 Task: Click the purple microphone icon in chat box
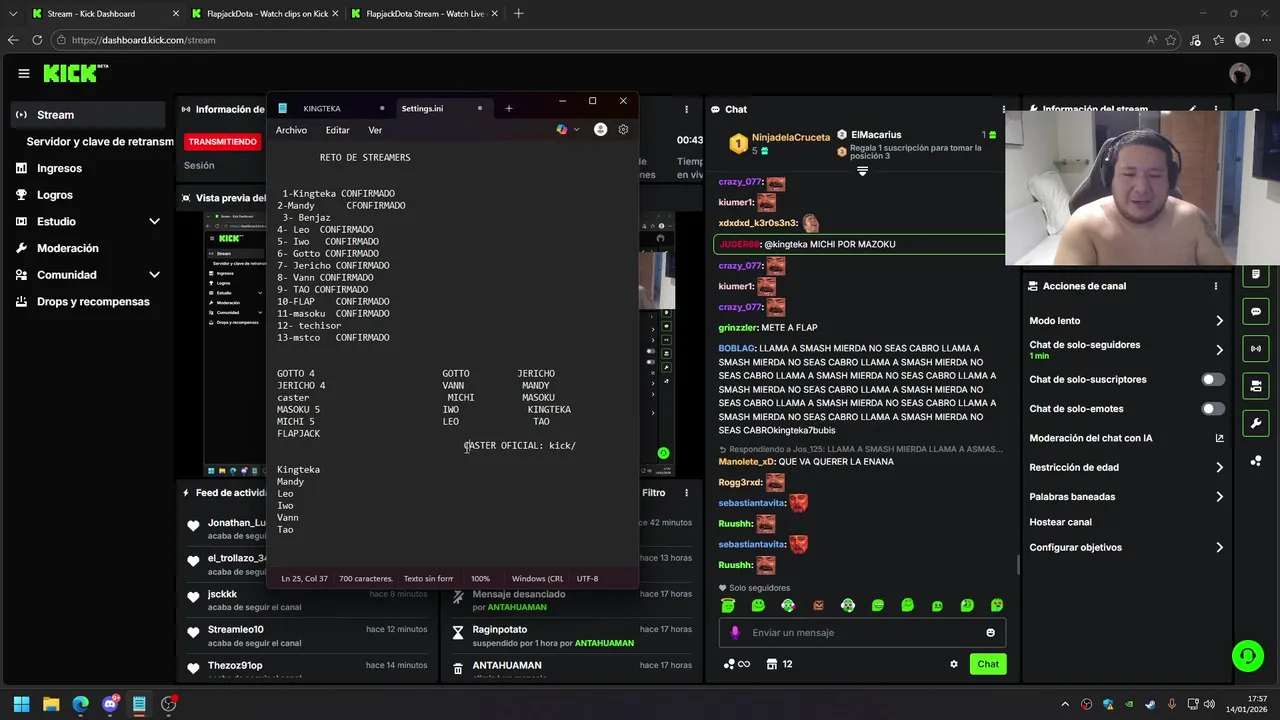[735, 632]
